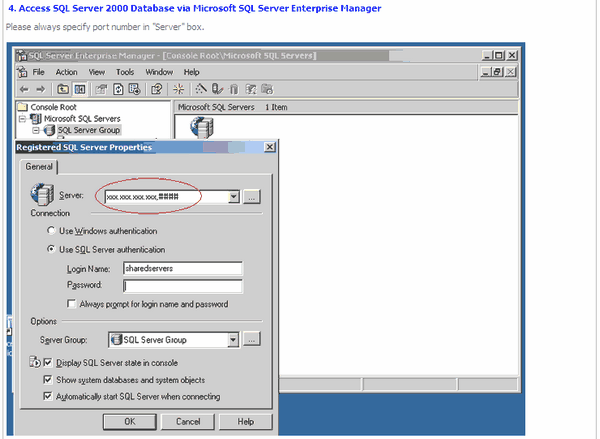
Task: Click the last toolbar icon after New Login
Action: (x=267, y=89)
